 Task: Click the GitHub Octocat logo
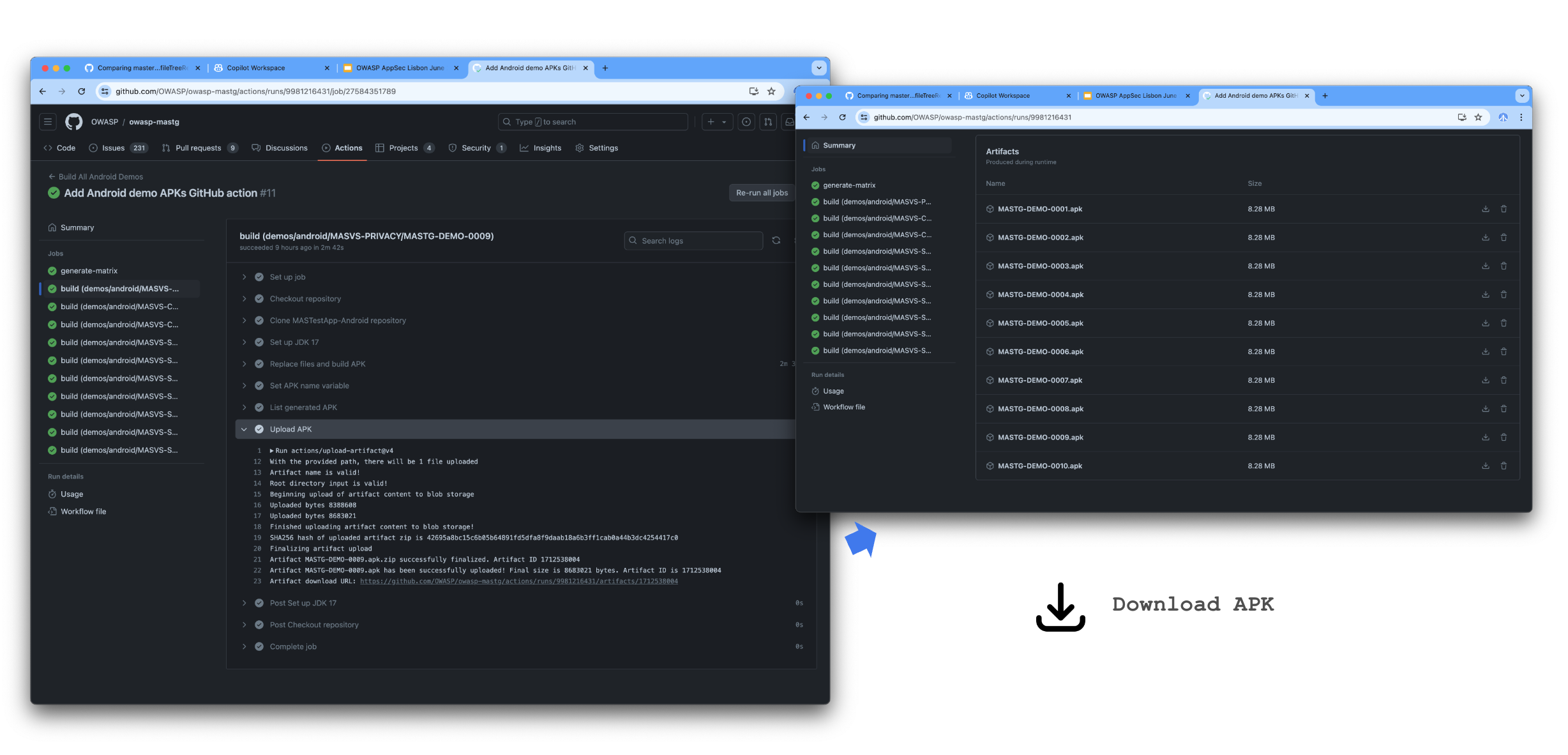[74, 122]
